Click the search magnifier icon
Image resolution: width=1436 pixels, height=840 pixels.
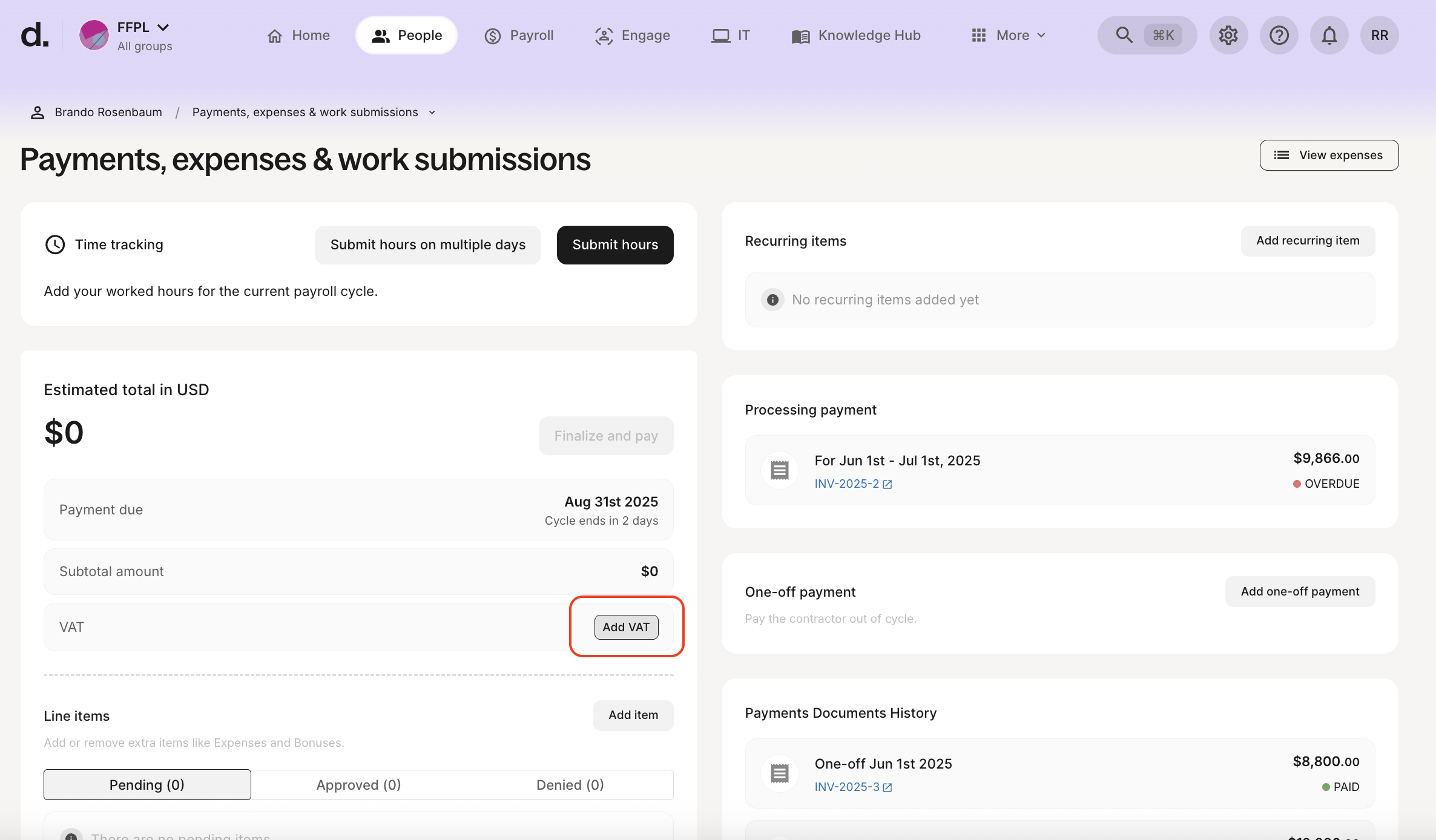coord(1124,35)
